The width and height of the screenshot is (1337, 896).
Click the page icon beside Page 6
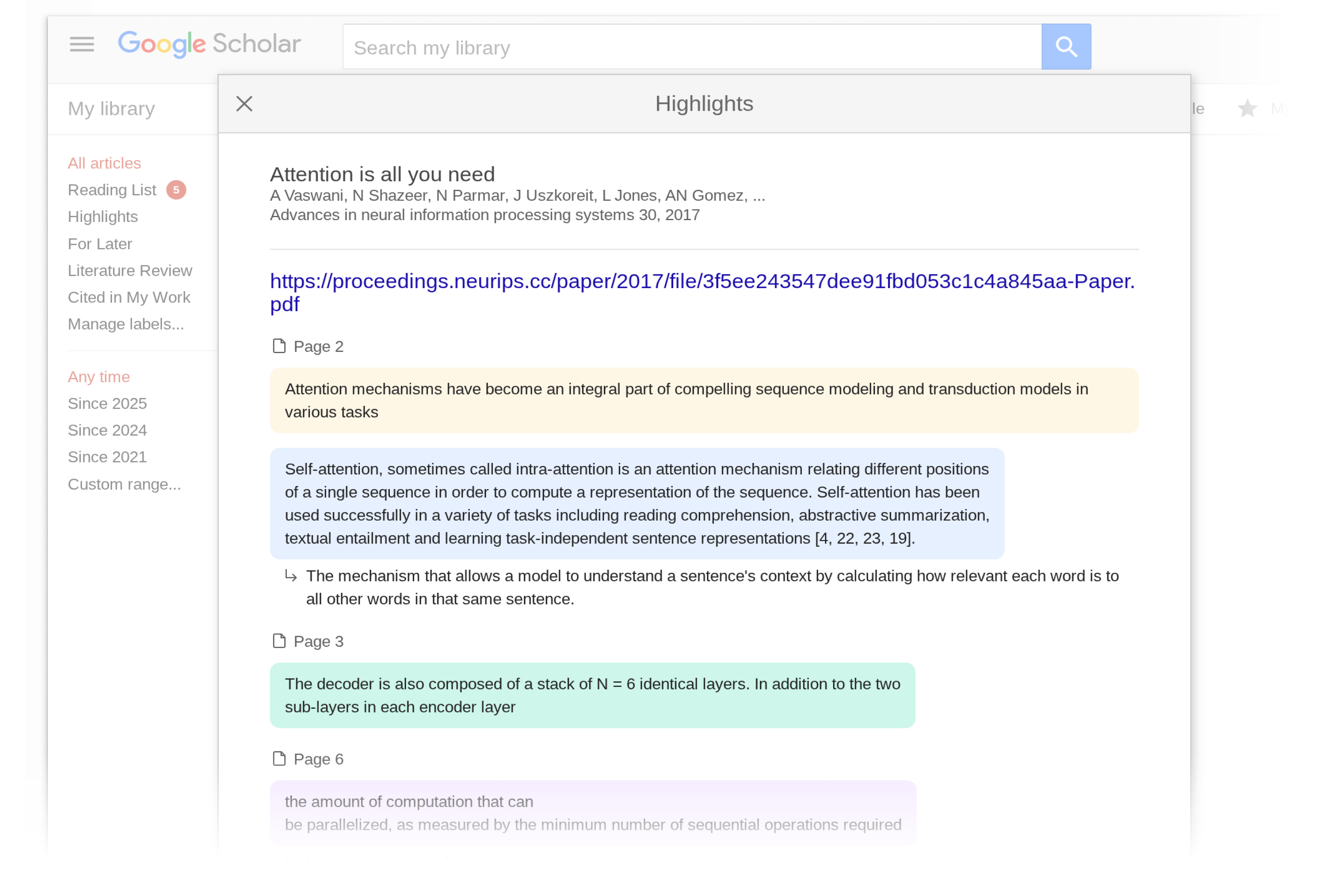(279, 758)
